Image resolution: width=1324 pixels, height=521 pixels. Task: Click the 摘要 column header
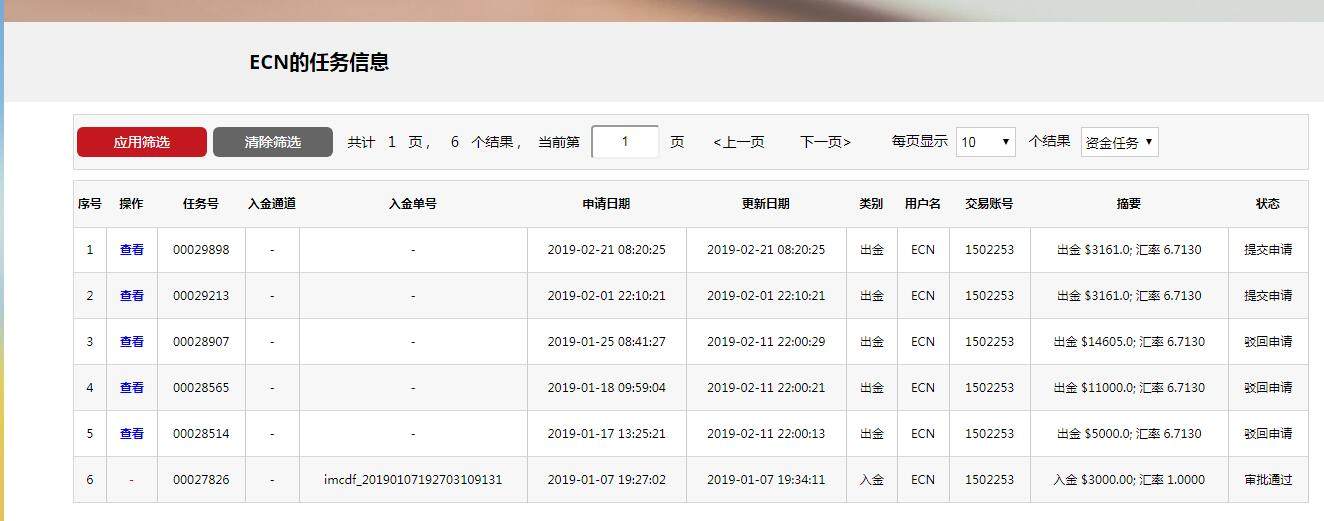pyautogui.click(x=1128, y=204)
